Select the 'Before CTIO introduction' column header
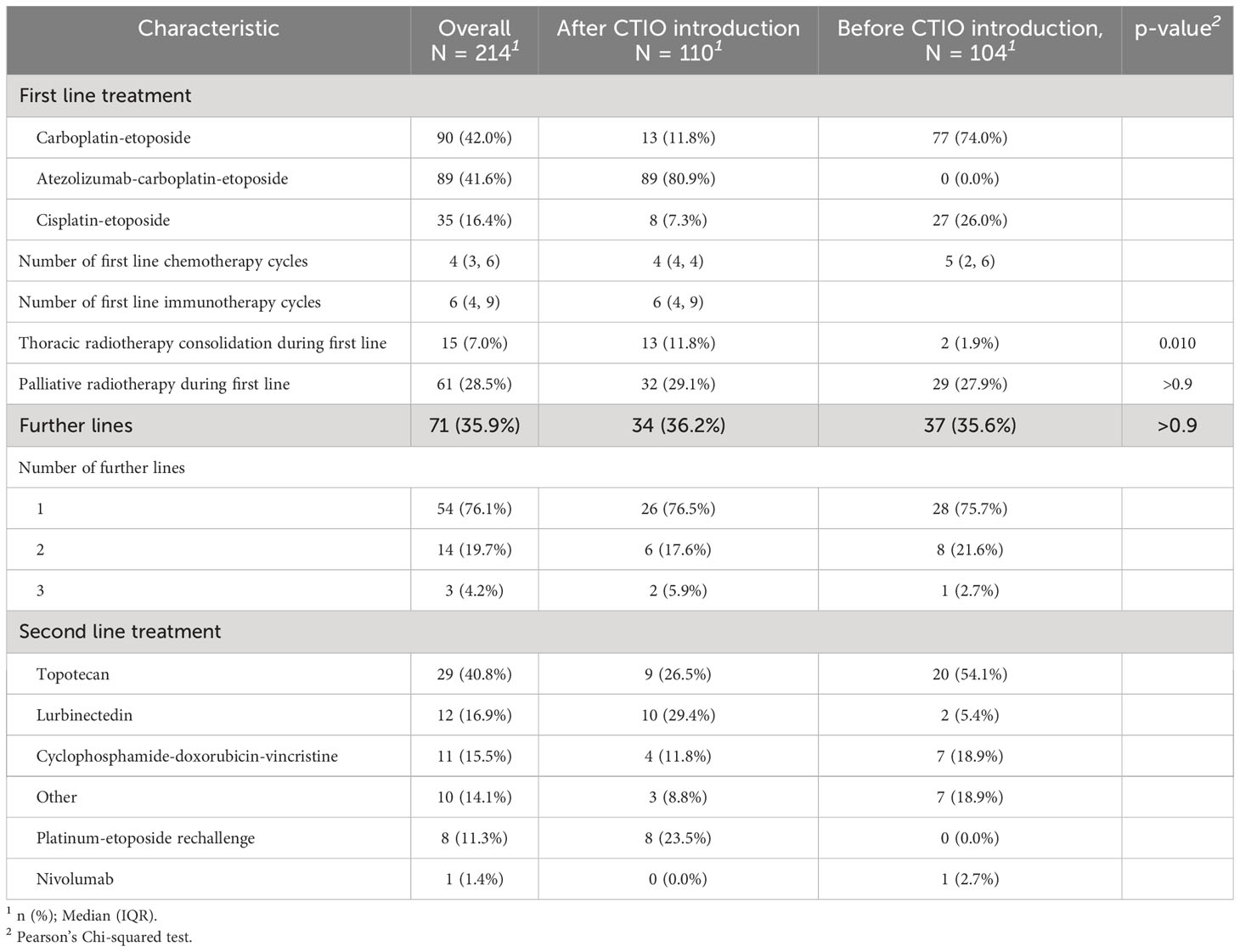The width and height of the screenshot is (1240, 952). [970, 40]
